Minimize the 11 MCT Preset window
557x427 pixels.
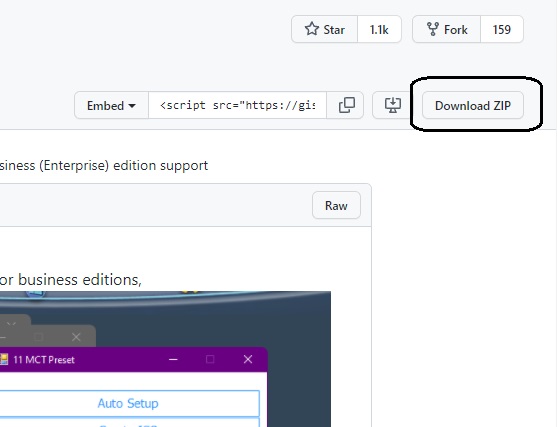coord(173,360)
